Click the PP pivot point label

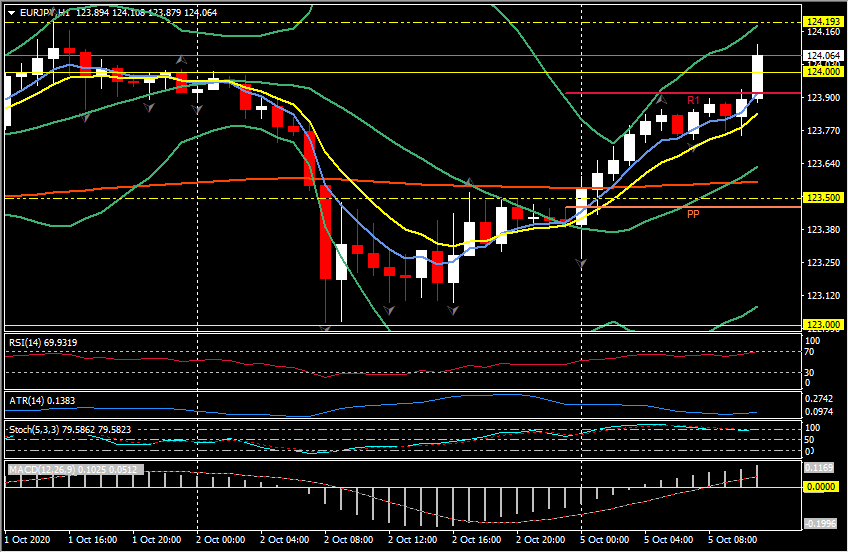(693, 214)
